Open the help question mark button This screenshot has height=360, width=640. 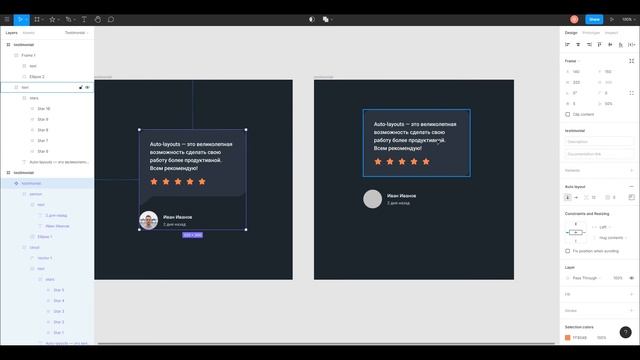(625, 332)
